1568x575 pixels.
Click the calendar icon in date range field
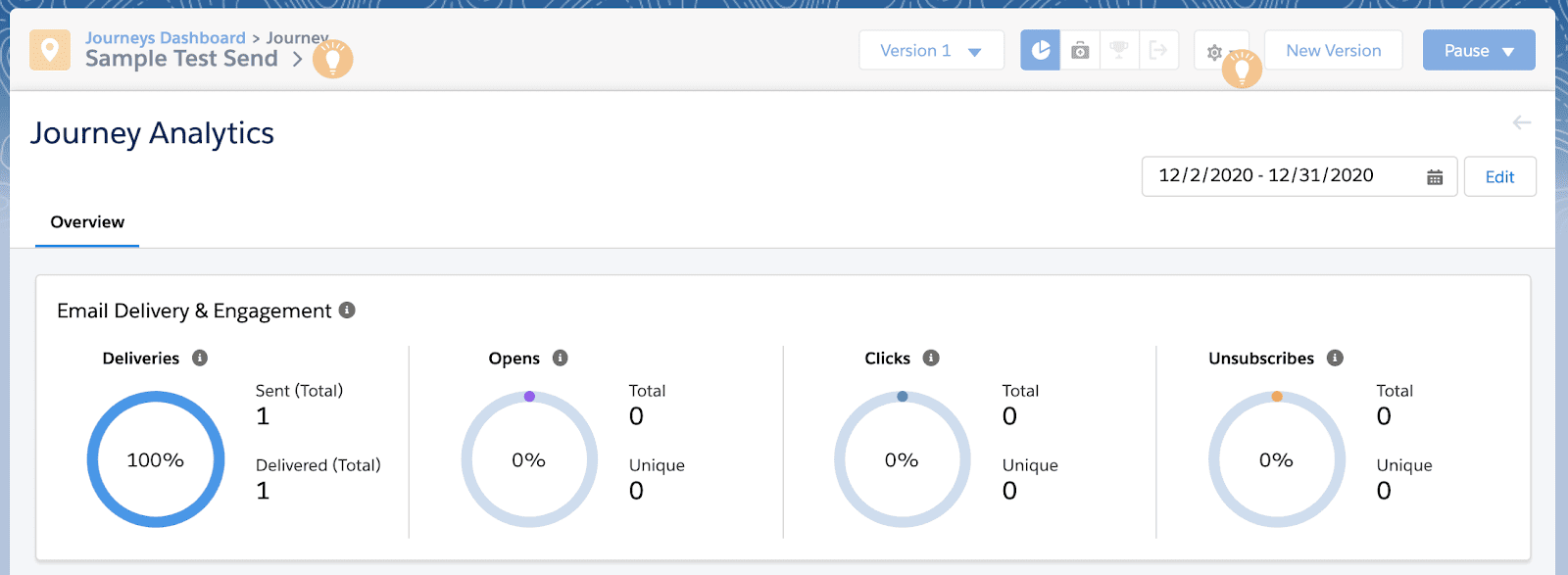[x=1435, y=177]
